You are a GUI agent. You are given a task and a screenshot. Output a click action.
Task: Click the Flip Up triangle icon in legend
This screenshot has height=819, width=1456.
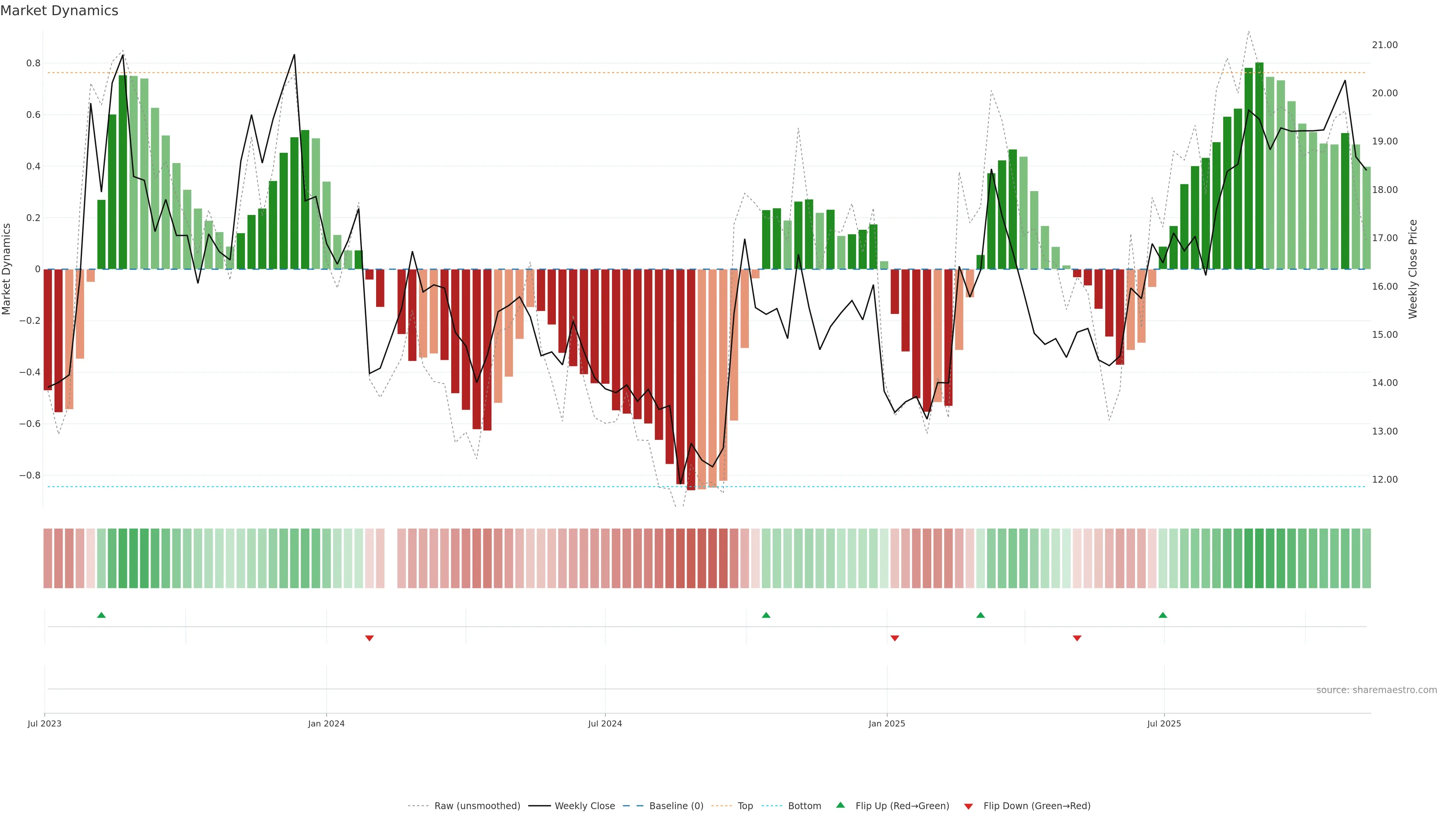[x=841, y=805]
